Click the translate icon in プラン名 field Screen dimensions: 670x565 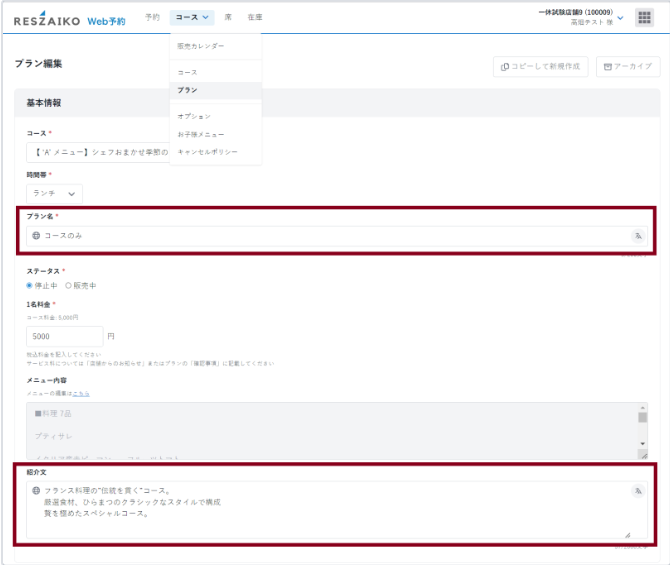click(x=637, y=236)
